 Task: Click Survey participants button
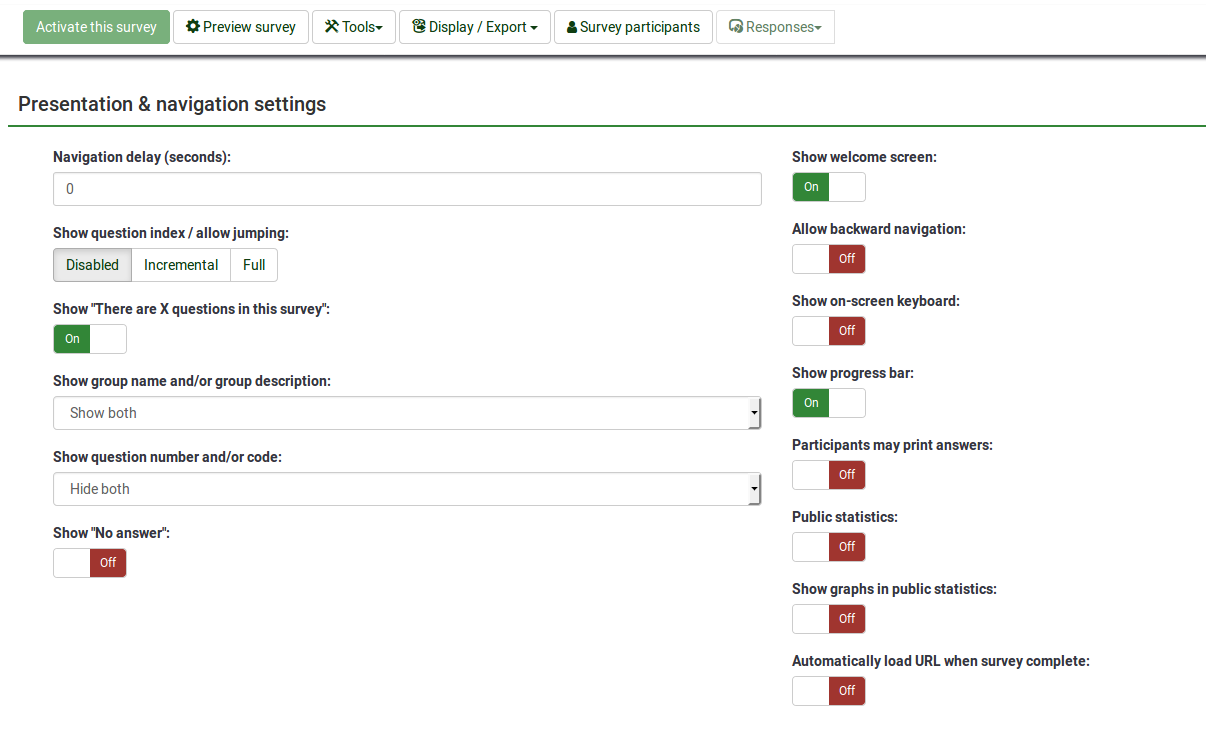click(x=633, y=27)
